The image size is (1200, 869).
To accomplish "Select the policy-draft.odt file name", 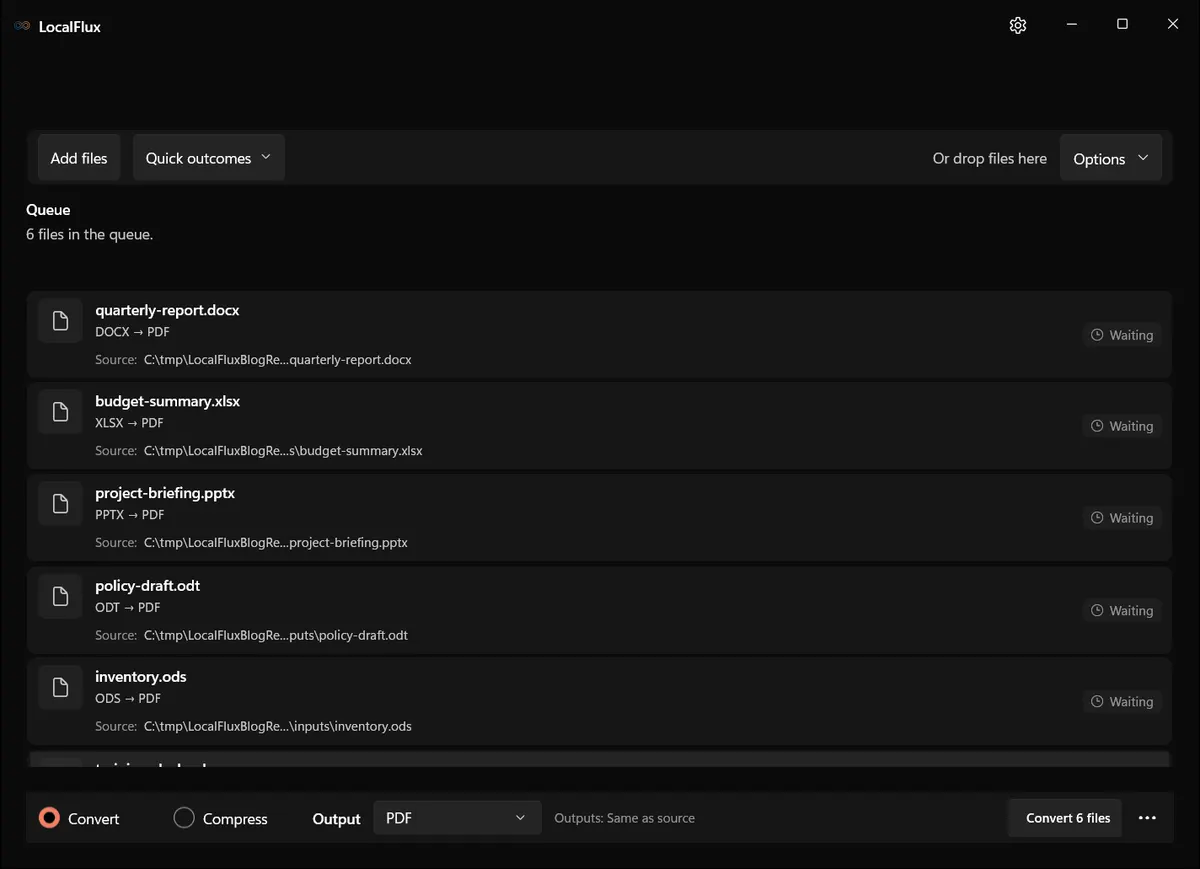I will pos(147,585).
